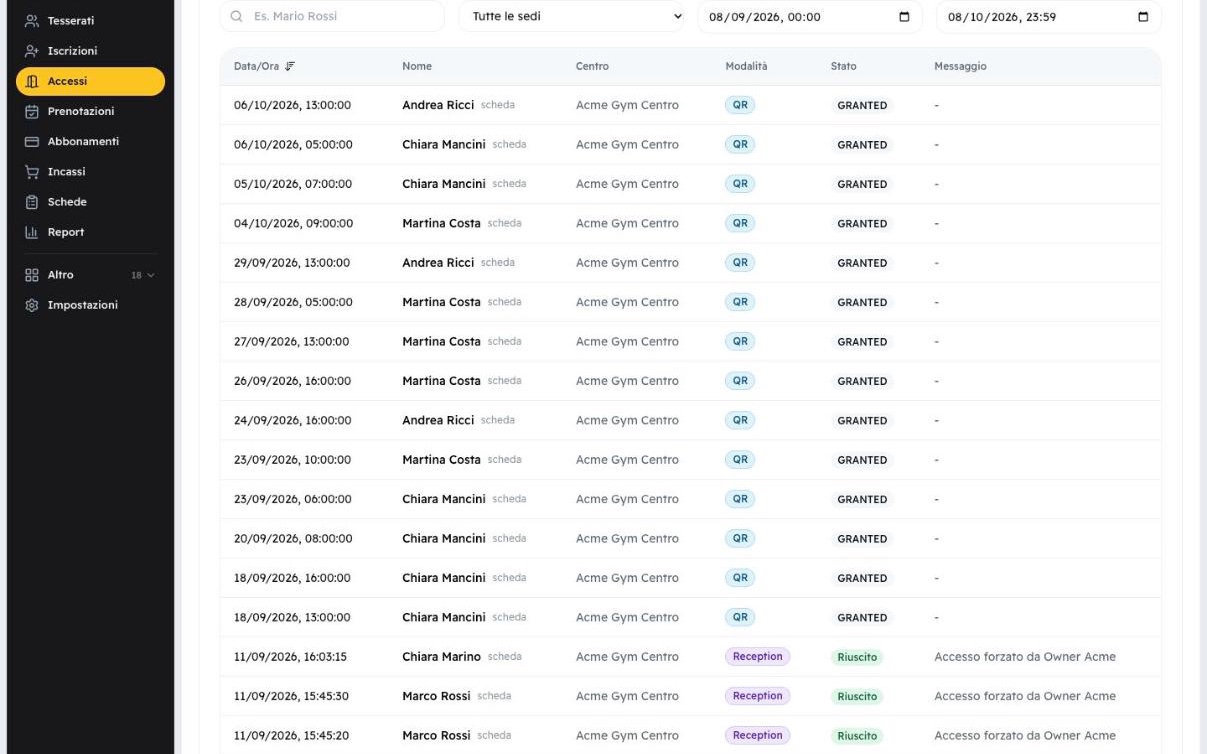Click Riuscito status on Chiara Marino row
The image size is (1207, 754).
(x=857, y=657)
